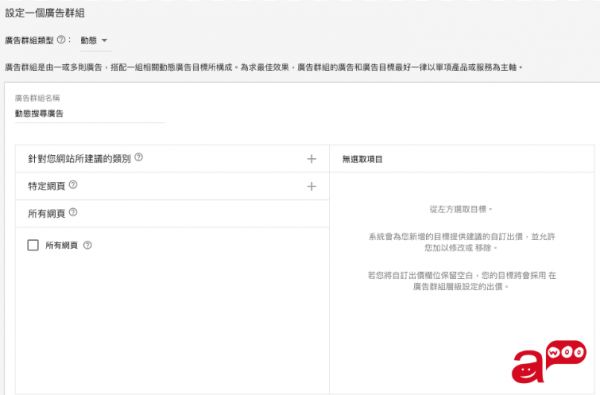
Task: Click the 特定網頁 row label
Action: [46, 186]
